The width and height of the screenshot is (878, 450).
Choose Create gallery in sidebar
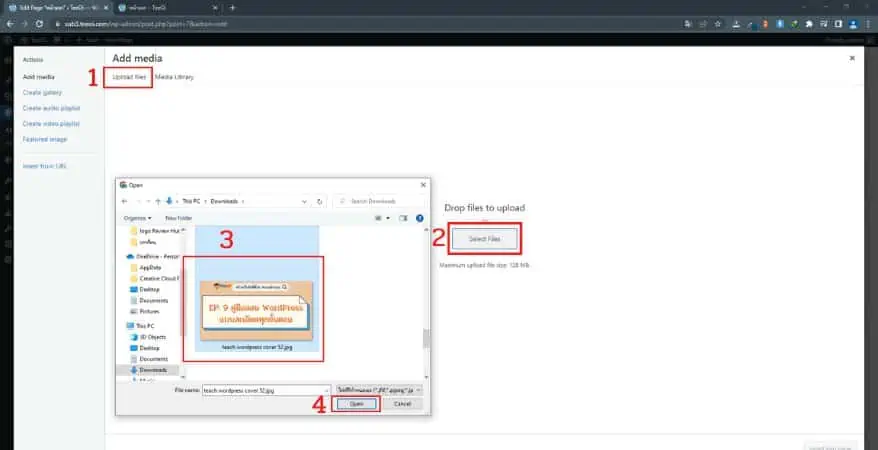(x=42, y=92)
